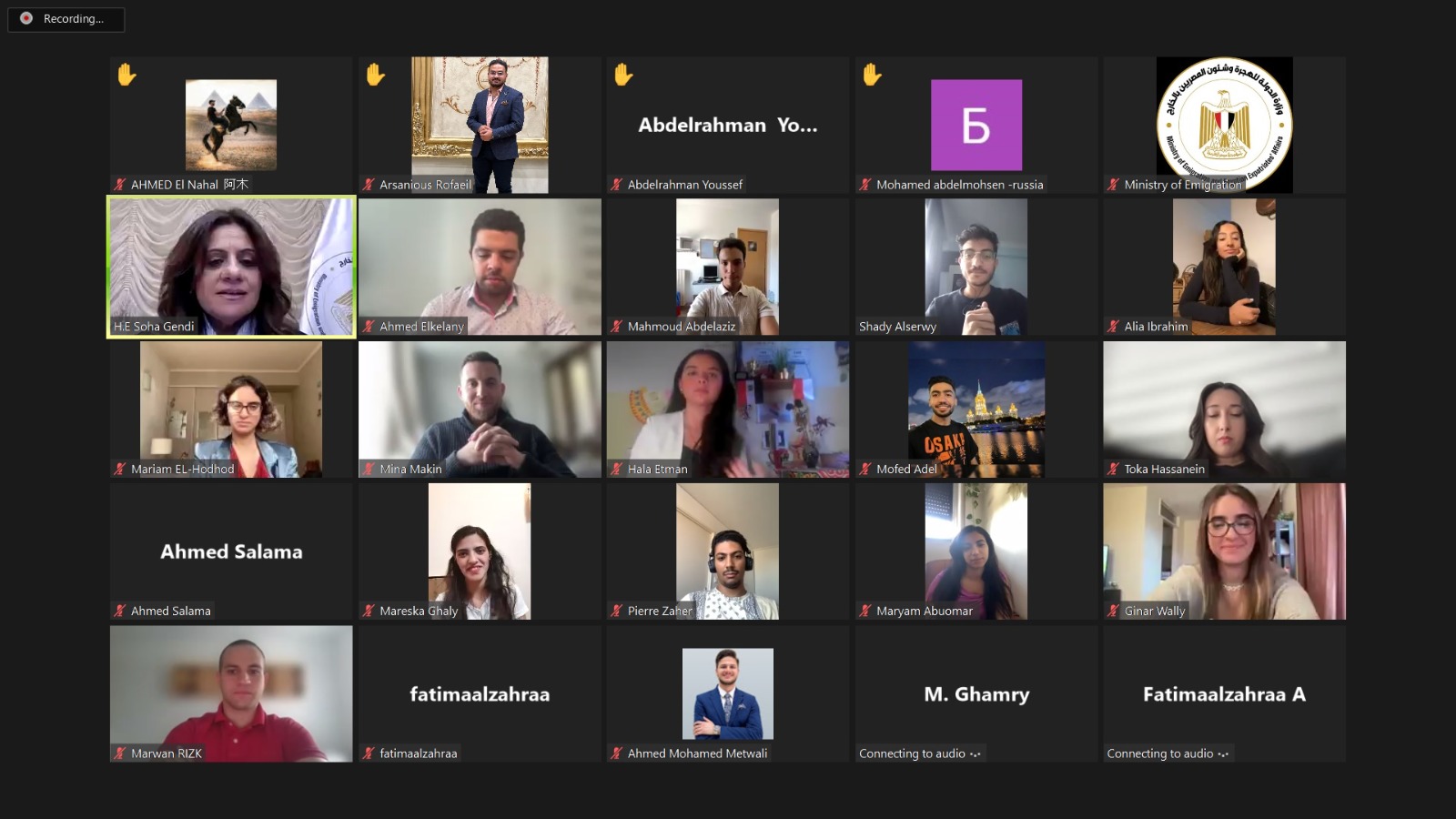Click muted mic icon beside Marwan RIZK

(x=119, y=753)
